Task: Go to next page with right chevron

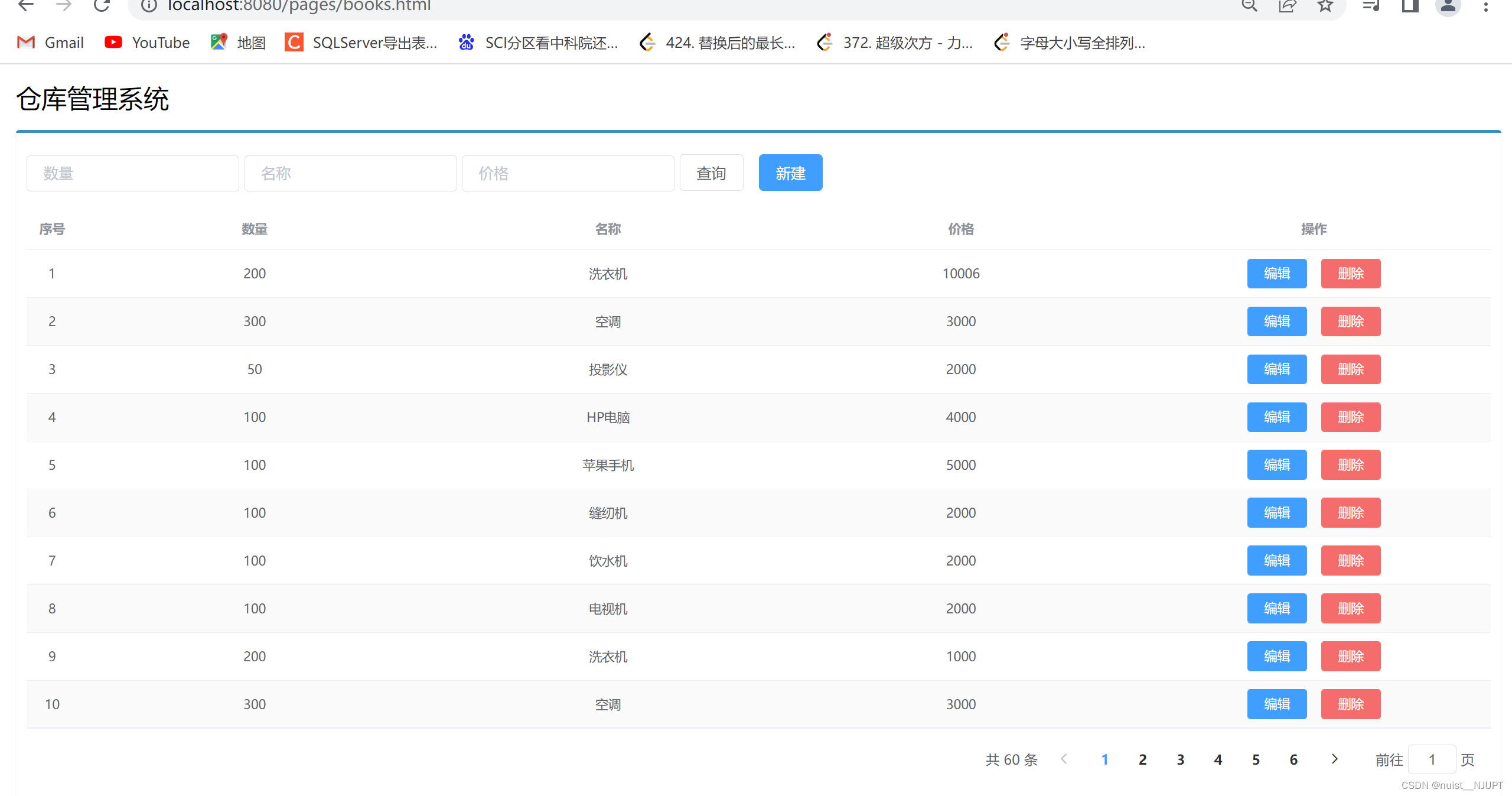Action: pos(1334,759)
